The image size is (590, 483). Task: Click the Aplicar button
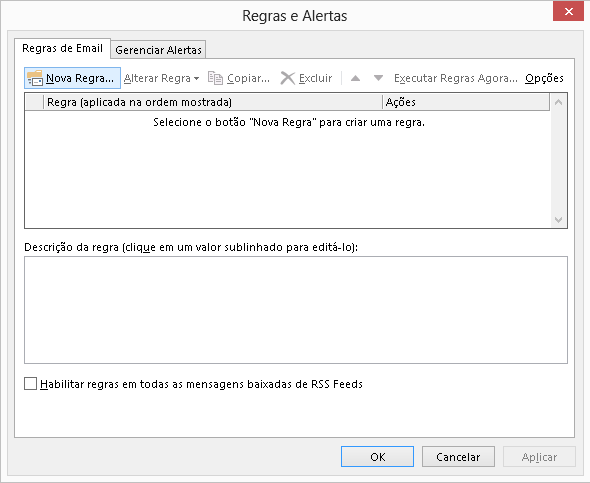(x=539, y=457)
